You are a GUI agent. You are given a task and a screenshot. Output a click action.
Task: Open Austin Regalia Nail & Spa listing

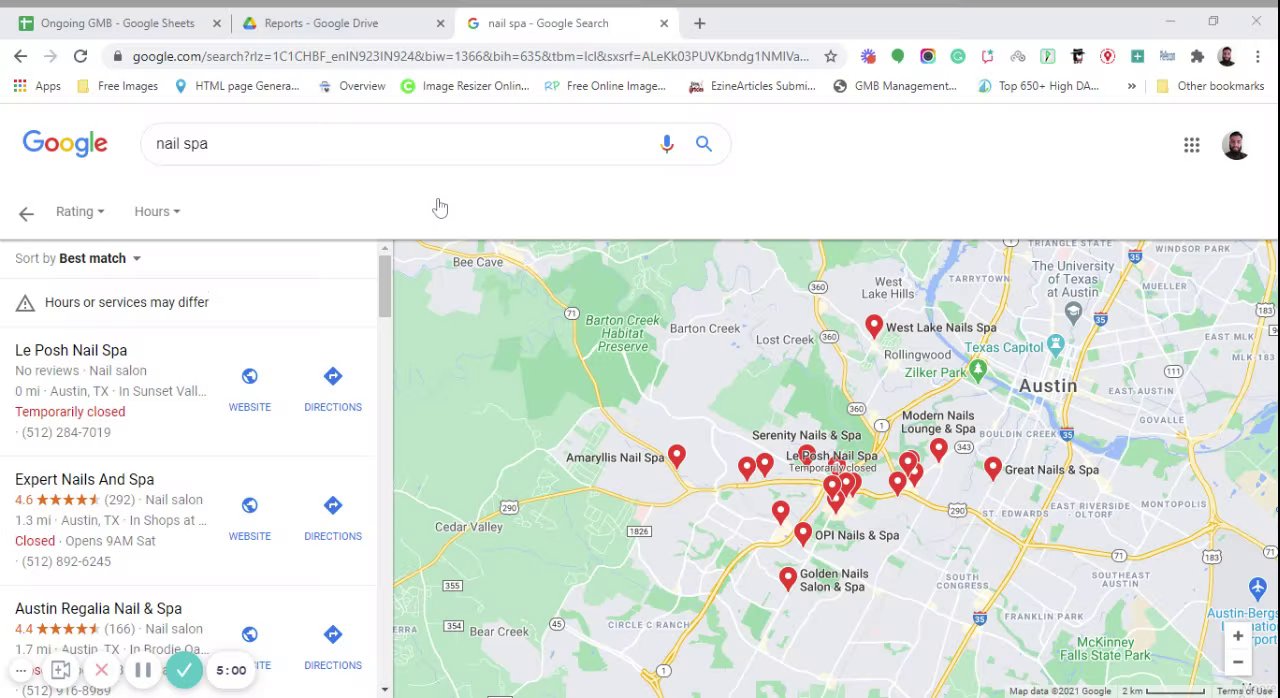tap(98, 608)
